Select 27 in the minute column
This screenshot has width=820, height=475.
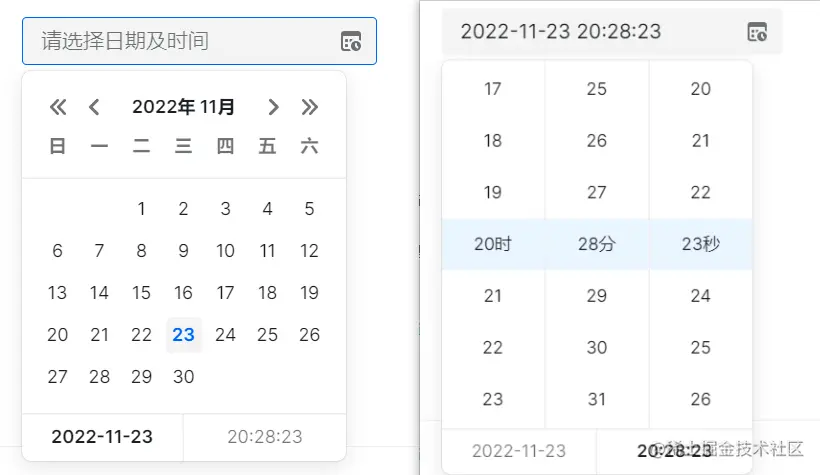coord(597,193)
